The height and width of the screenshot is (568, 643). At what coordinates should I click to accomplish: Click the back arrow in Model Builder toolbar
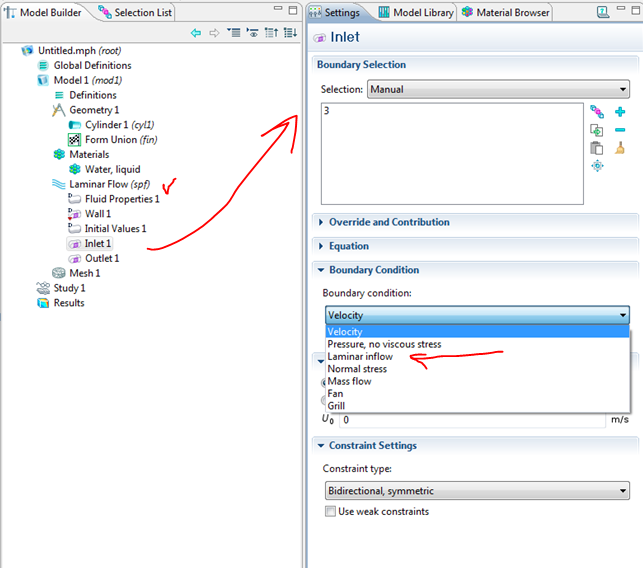pos(196,33)
